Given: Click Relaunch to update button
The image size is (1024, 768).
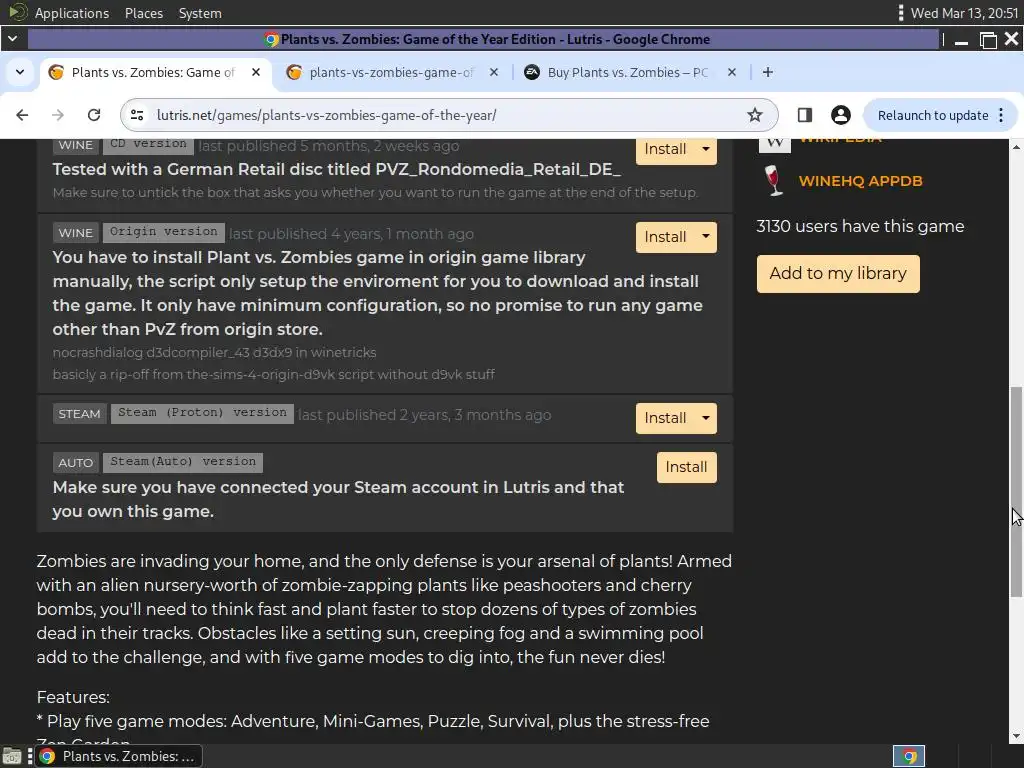Looking at the screenshot, I should (x=933, y=116).
